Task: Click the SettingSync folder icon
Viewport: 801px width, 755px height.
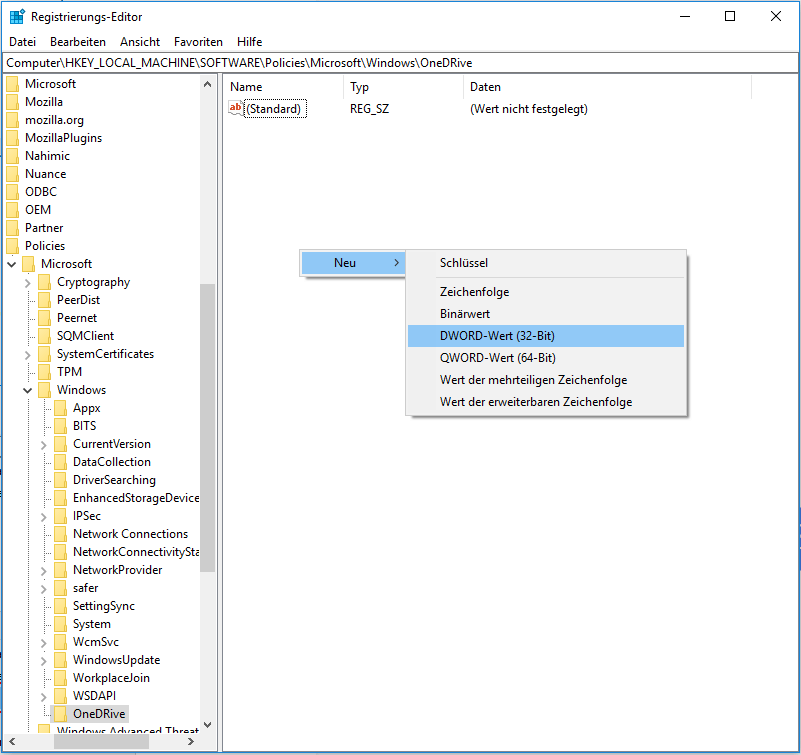Action: click(x=60, y=606)
